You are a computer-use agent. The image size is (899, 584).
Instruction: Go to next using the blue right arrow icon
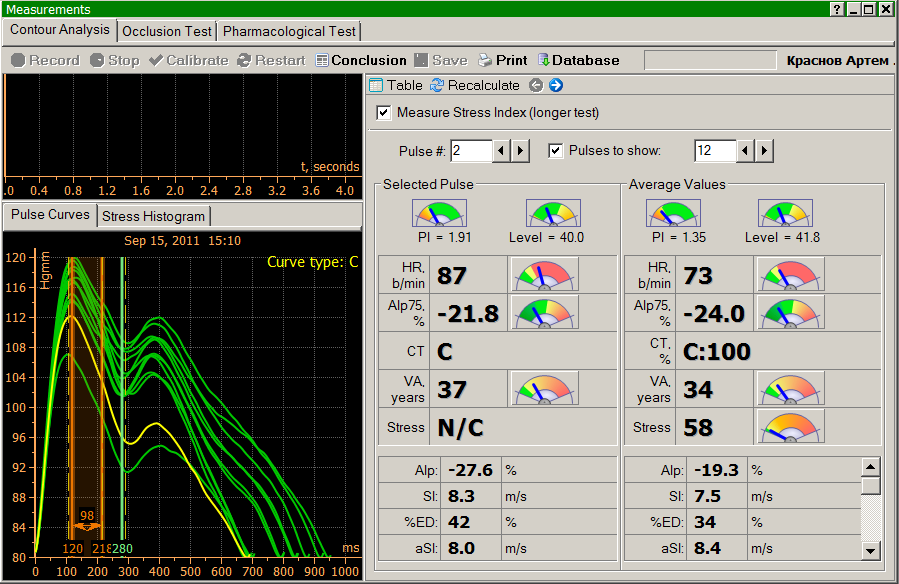pos(556,85)
